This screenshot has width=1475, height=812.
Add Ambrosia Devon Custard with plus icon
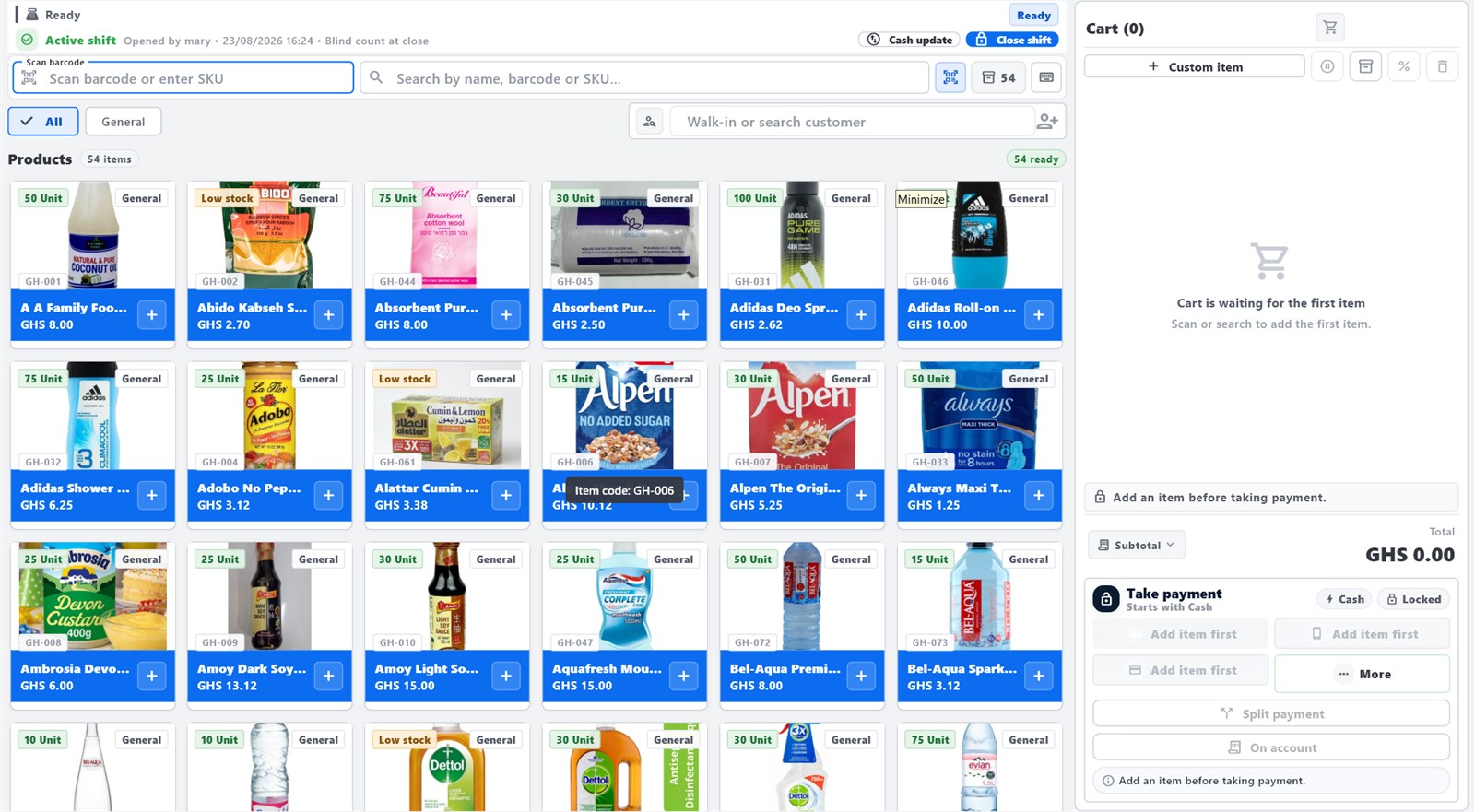pos(152,677)
